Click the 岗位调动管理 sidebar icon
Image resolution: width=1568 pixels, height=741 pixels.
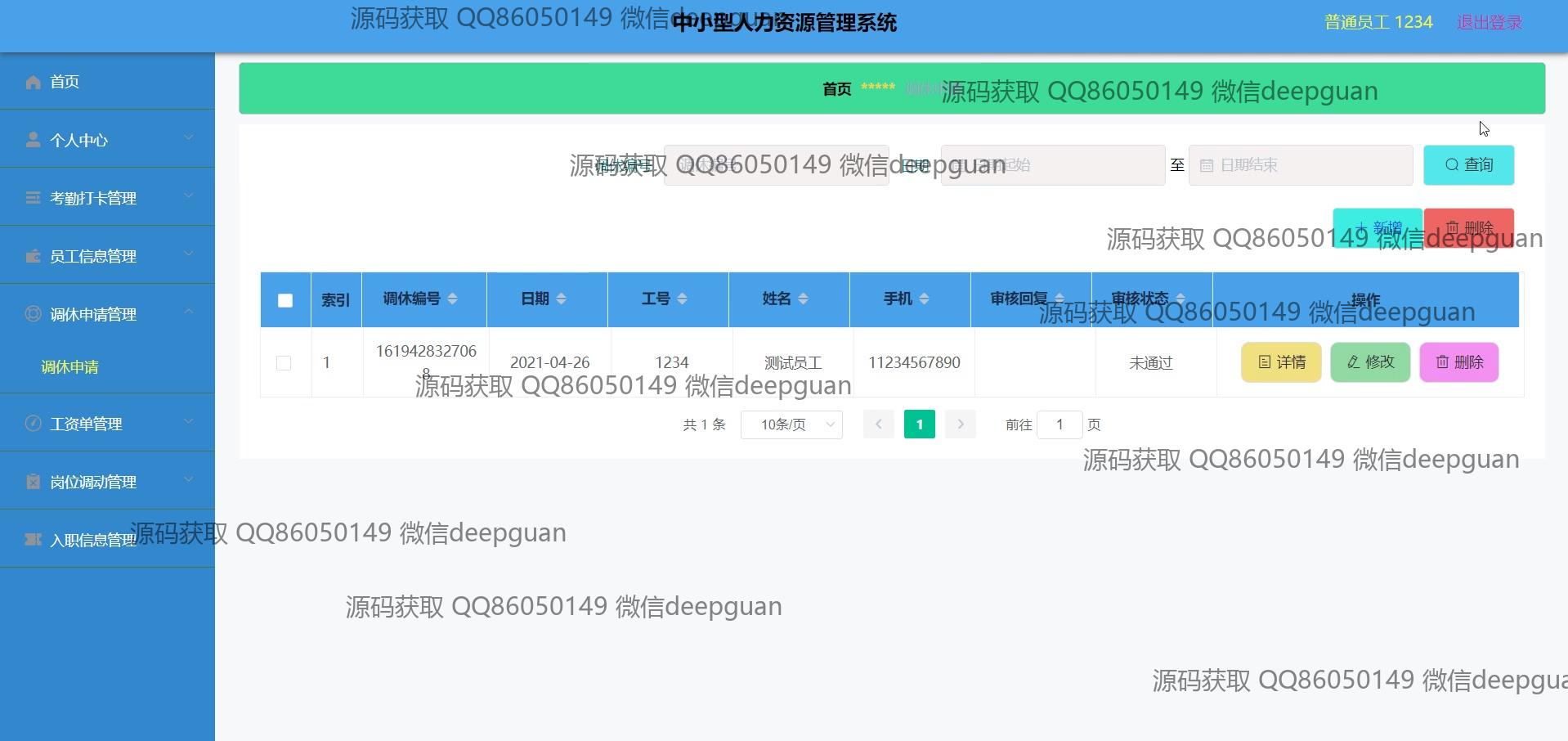click(x=33, y=482)
